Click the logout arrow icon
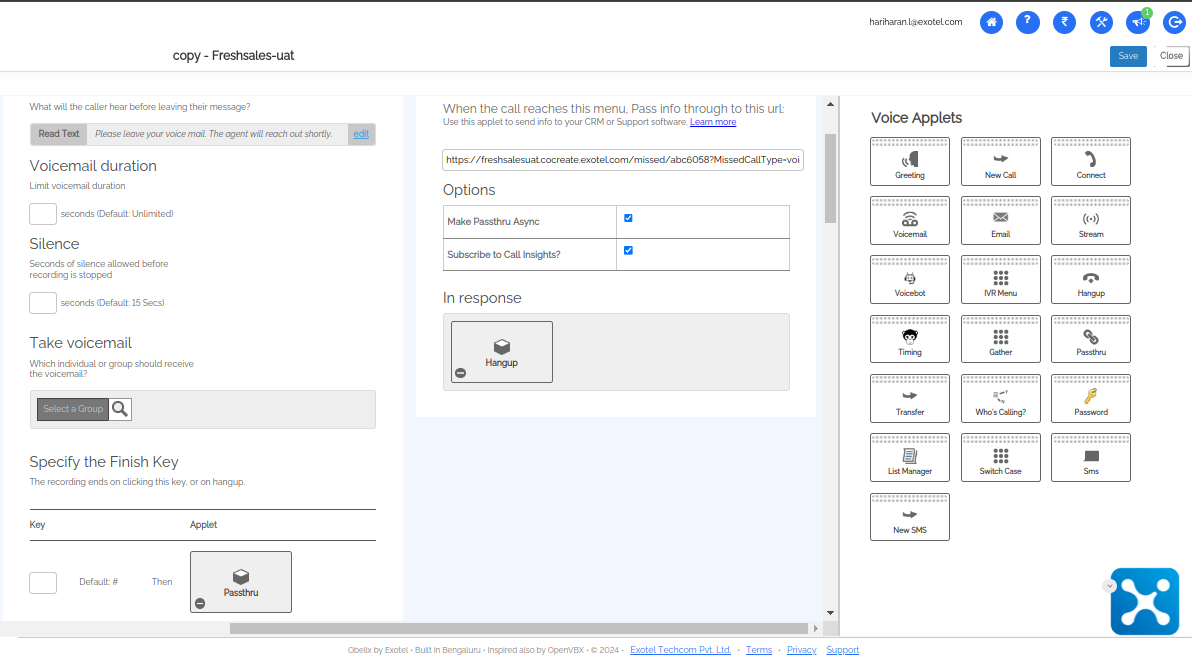Screen dimensions: 1192x655 click(1175, 22)
